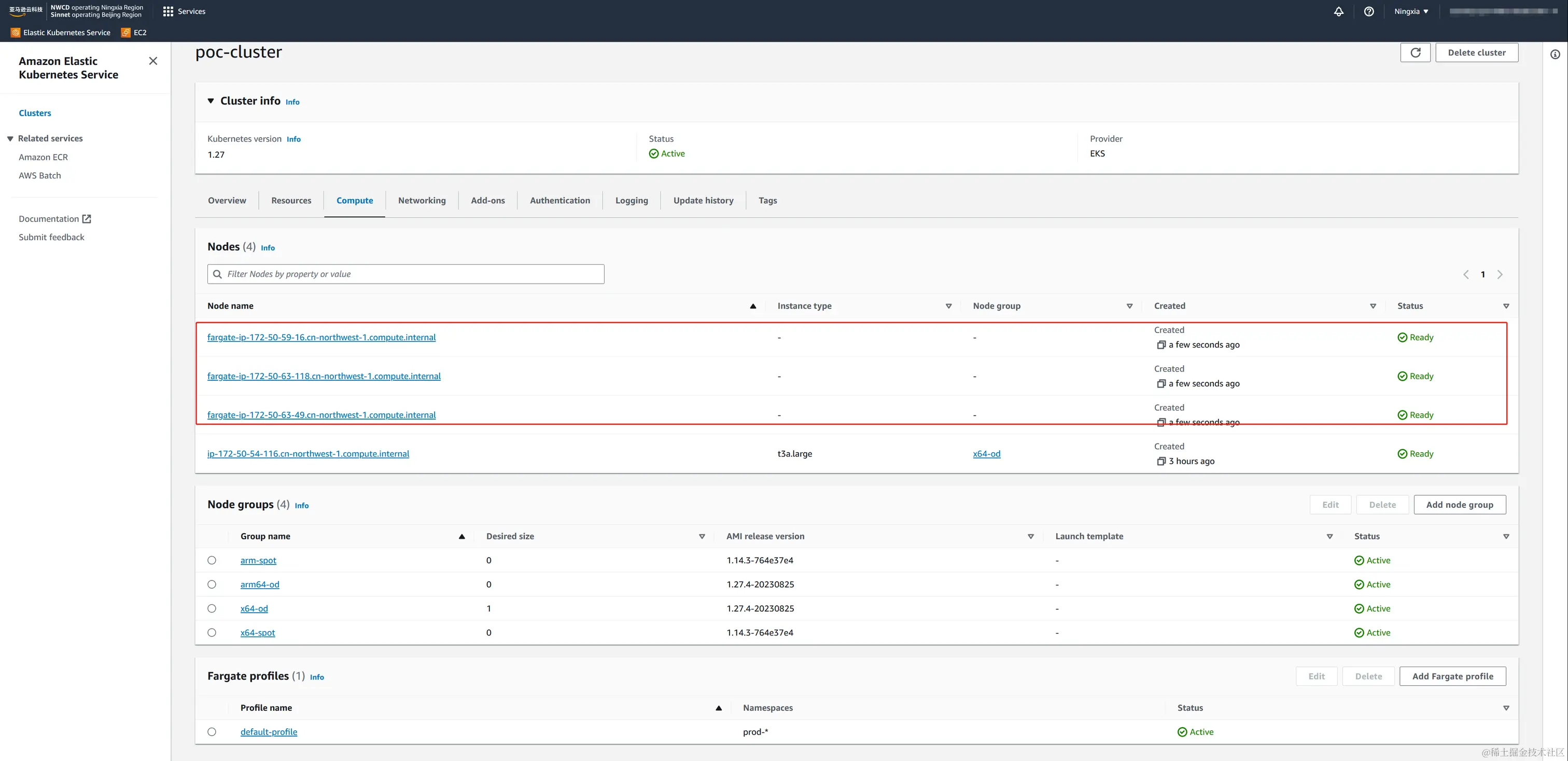
Task: Open Node groups Status column sort arrow
Action: point(1506,537)
